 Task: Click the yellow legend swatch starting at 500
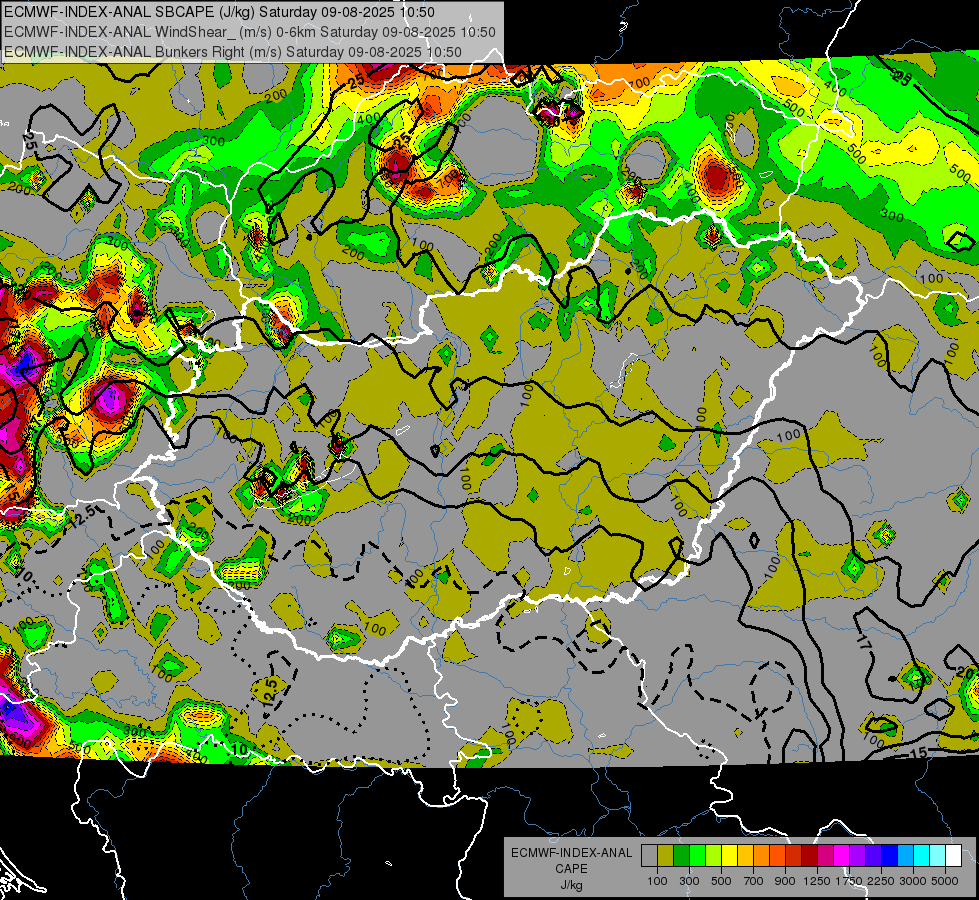(729, 855)
